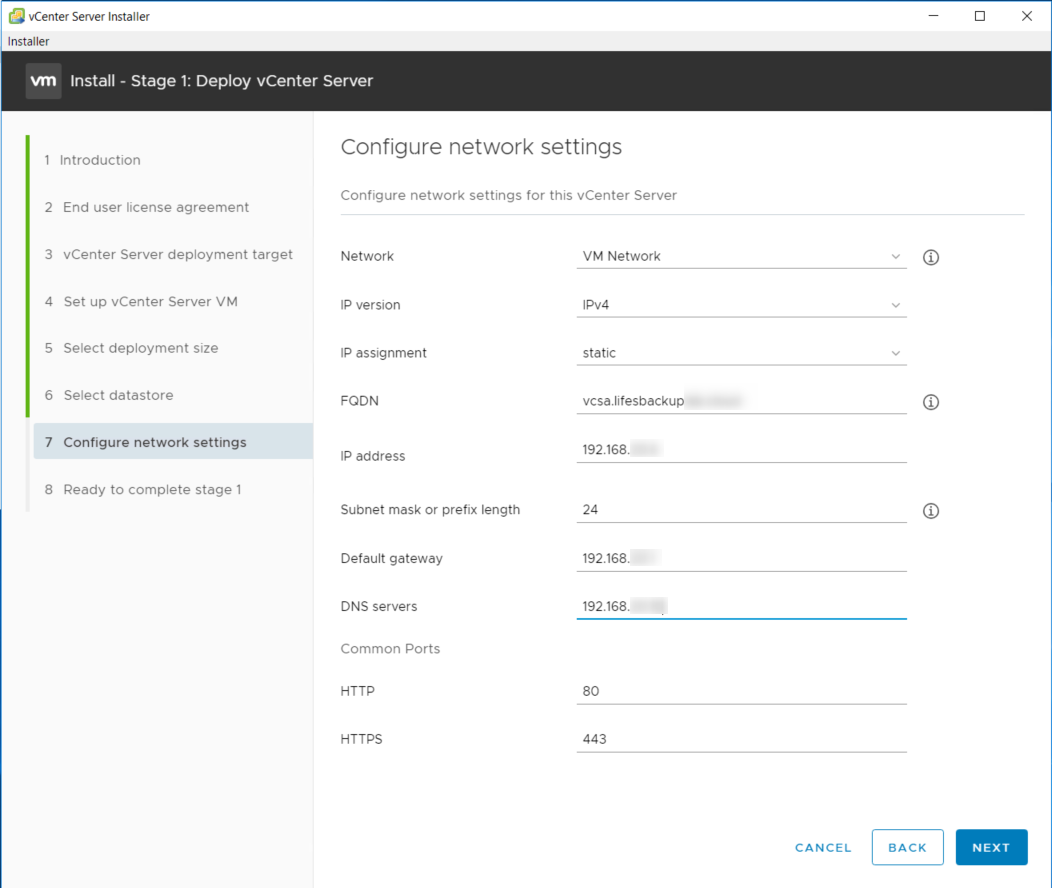Jump to Select deployment size step
The height and width of the screenshot is (888, 1052).
click(x=140, y=348)
